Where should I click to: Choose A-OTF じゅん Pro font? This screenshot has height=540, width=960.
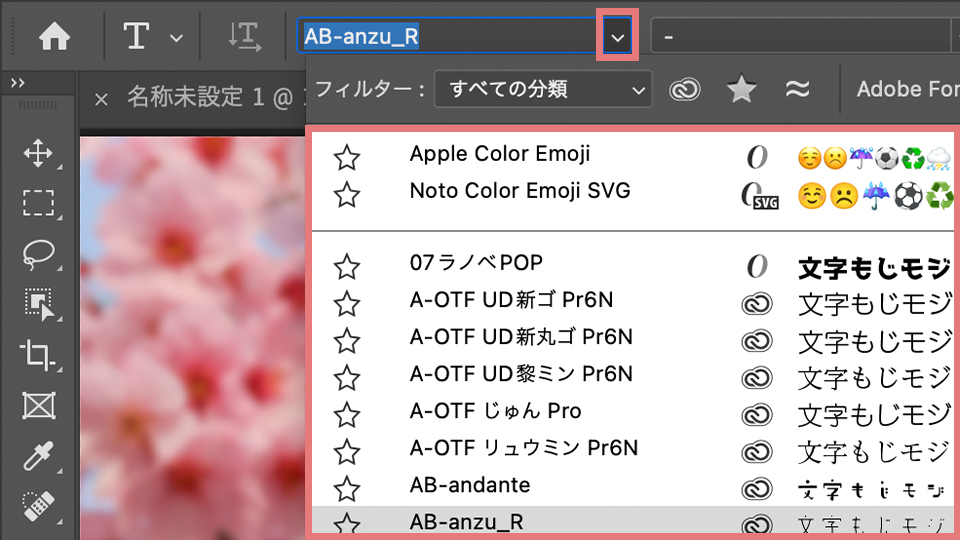click(495, 411)
